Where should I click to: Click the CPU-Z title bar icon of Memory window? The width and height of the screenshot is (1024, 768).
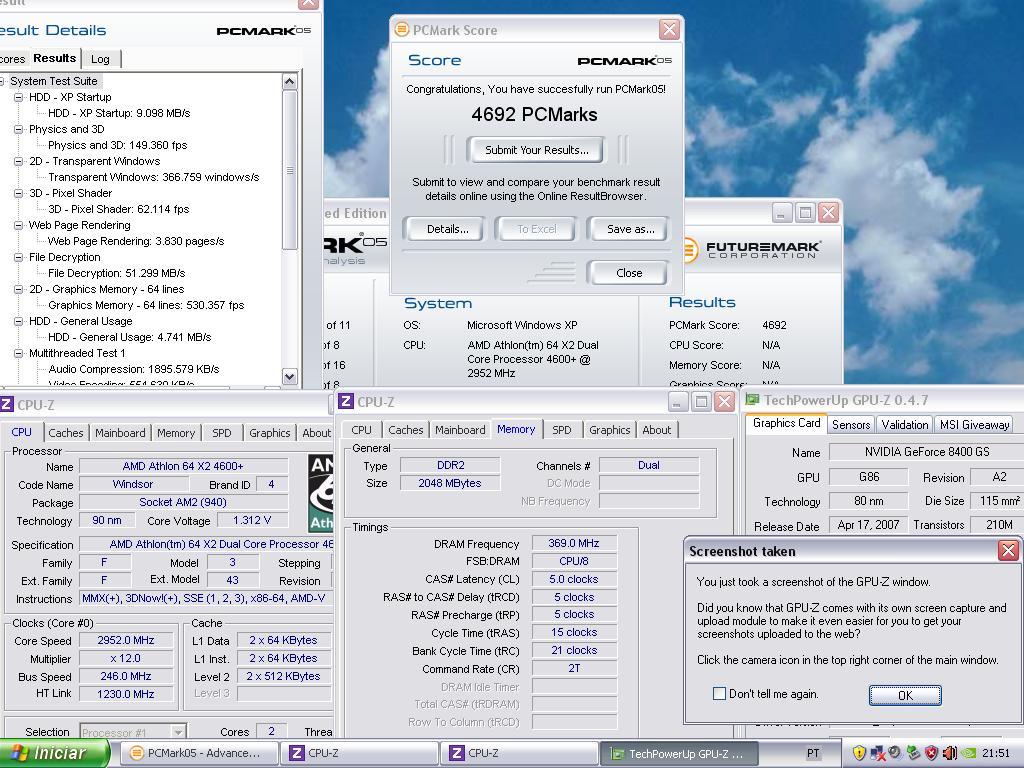click(346, 401)
